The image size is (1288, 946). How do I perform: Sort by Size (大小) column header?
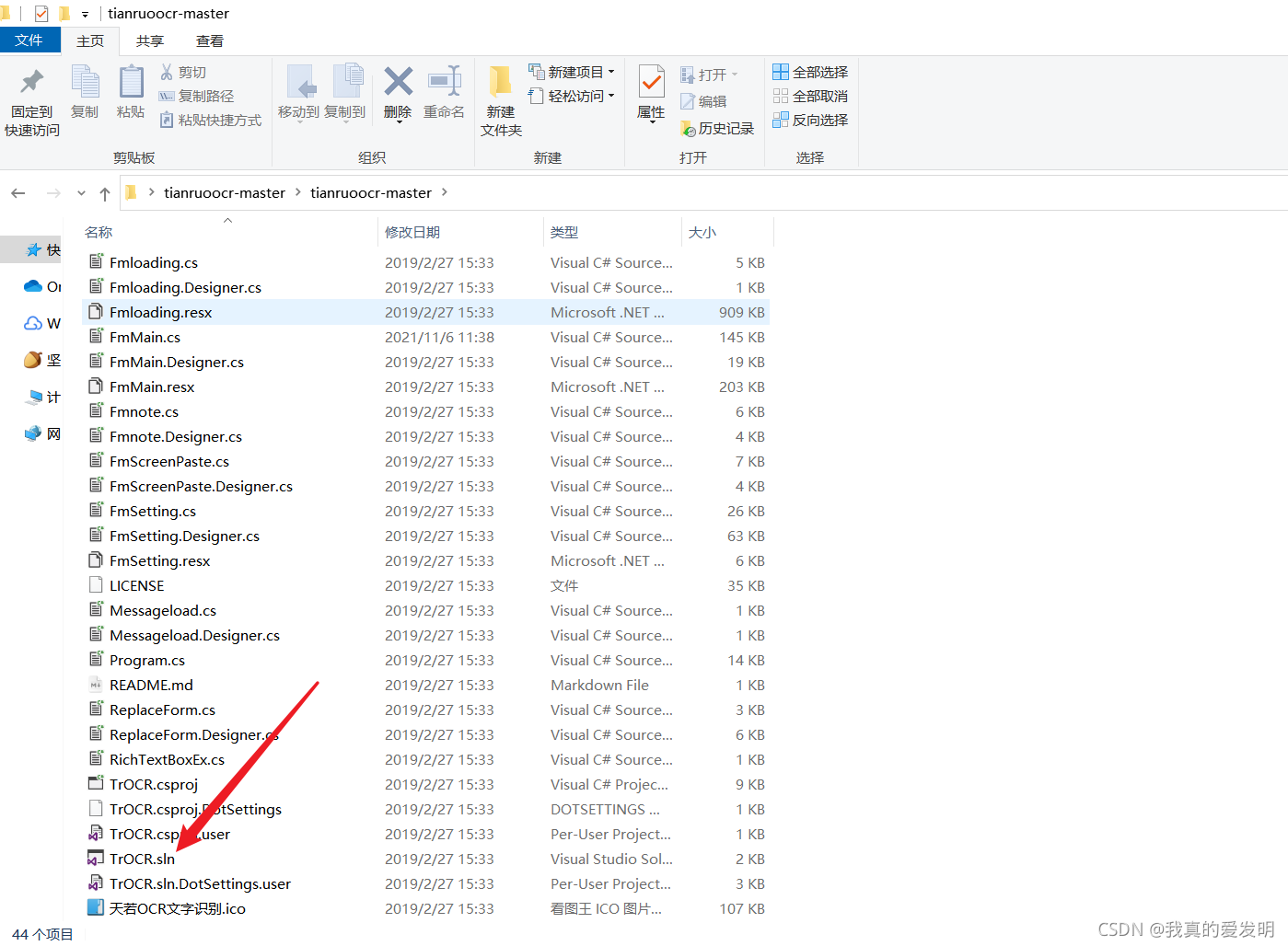(x=702, y=232)
